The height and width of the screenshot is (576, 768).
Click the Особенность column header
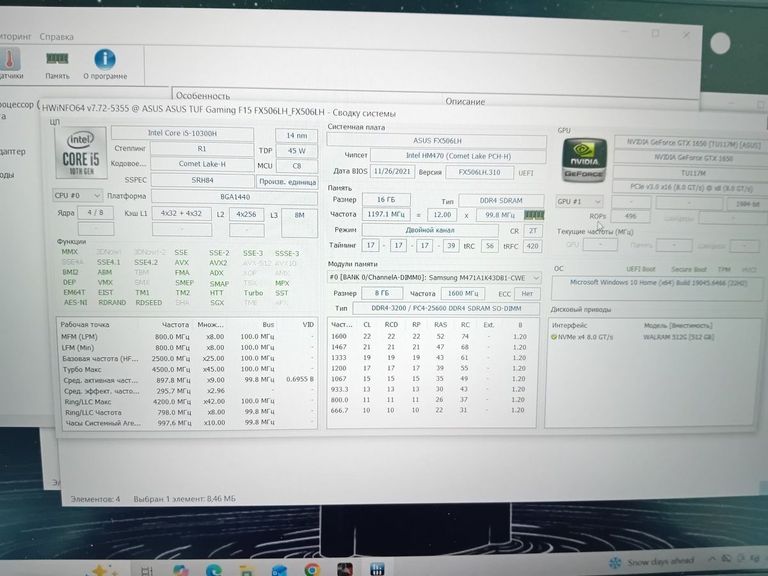203,95
